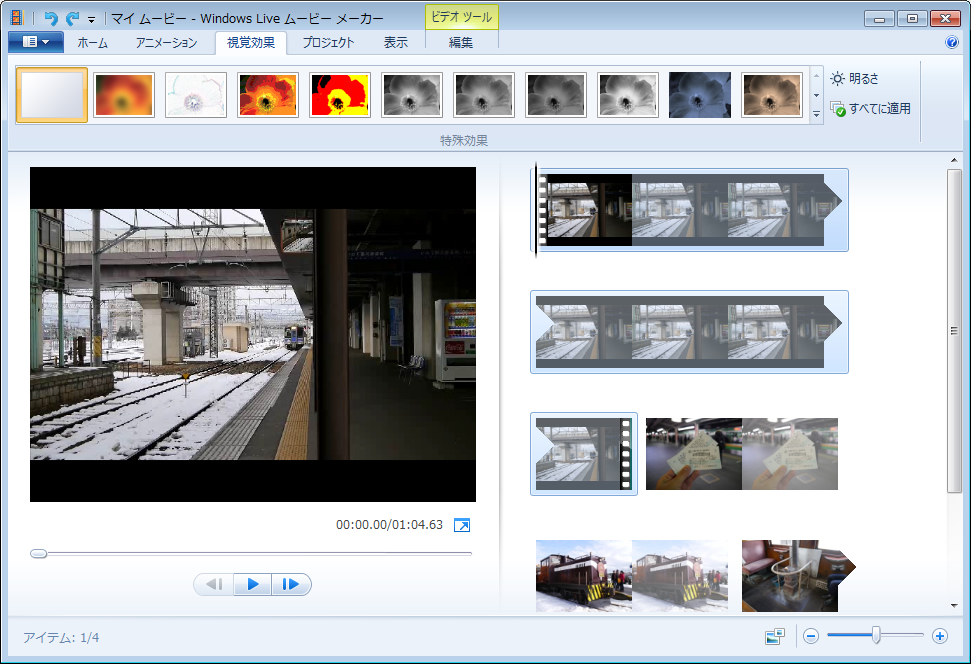Open the blue application menu dropdown
Viewport: 971px width, 664px height.
pyautogui.click(x=36, y=42)
